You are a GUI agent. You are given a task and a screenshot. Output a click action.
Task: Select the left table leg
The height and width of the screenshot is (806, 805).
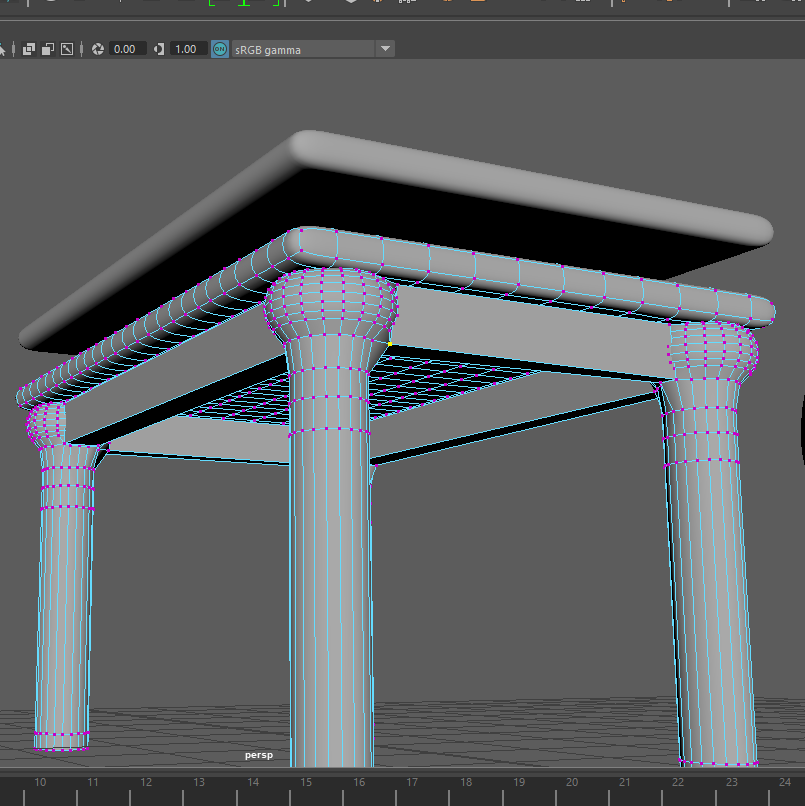click(x=65, y=620)
